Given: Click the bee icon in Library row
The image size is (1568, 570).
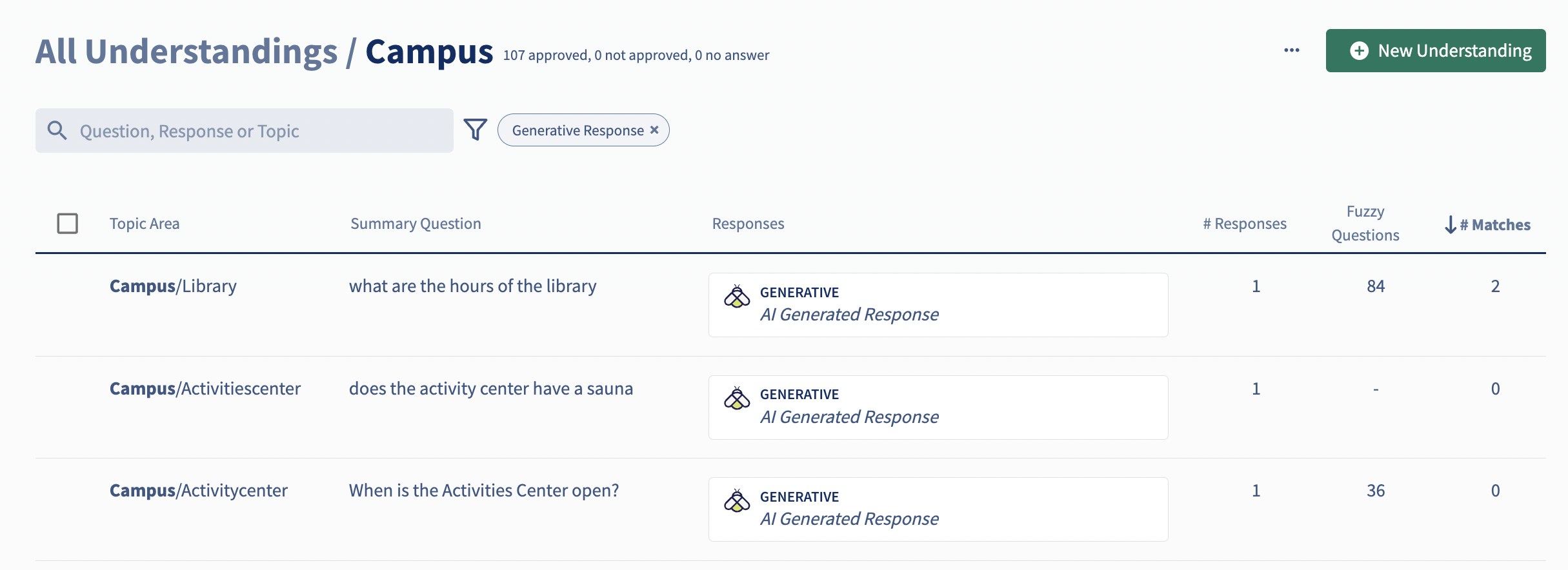Looking at the screenshot, I should coord(737,297).
